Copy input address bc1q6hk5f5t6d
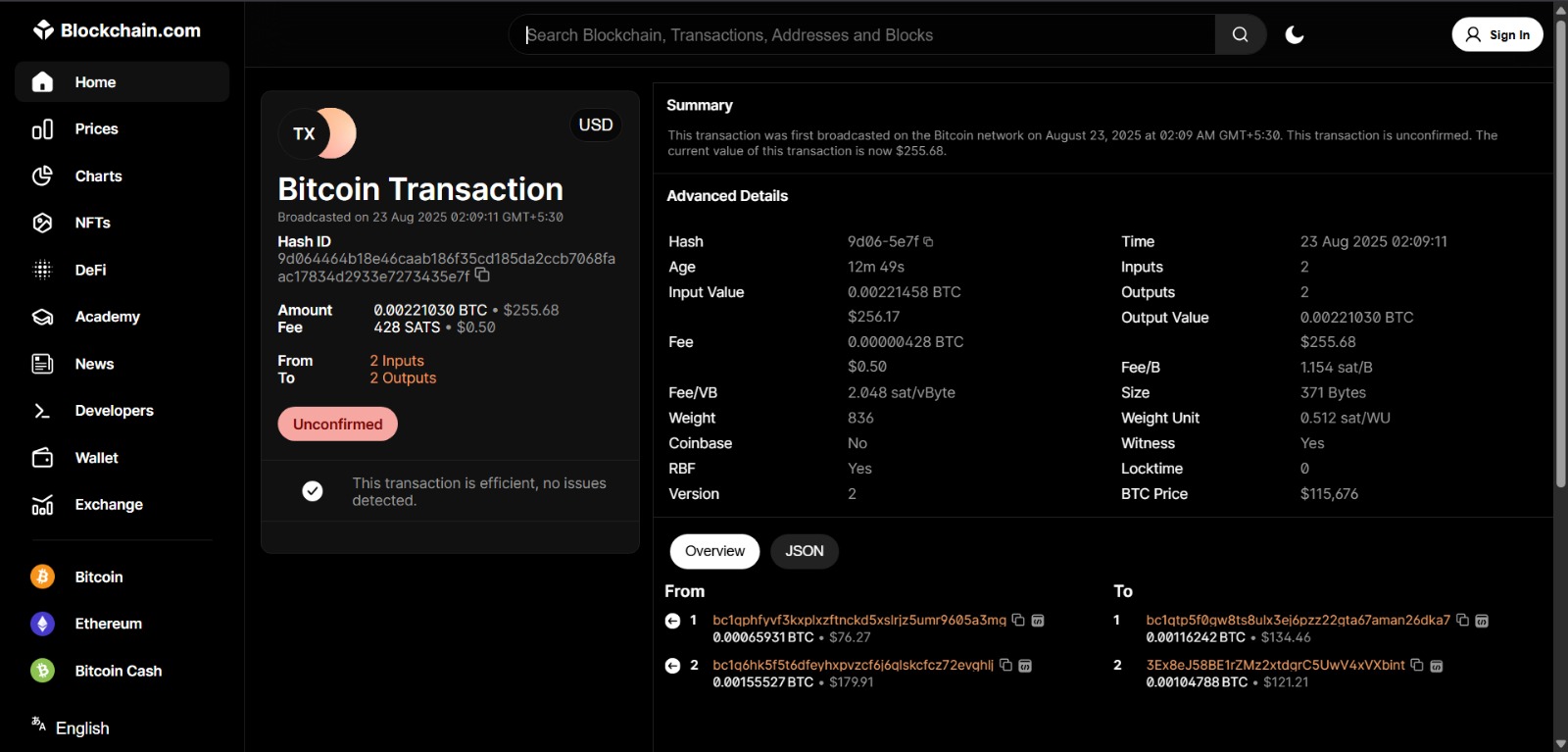Screen dimensions: 1568x752 [x=1005, y=665]
